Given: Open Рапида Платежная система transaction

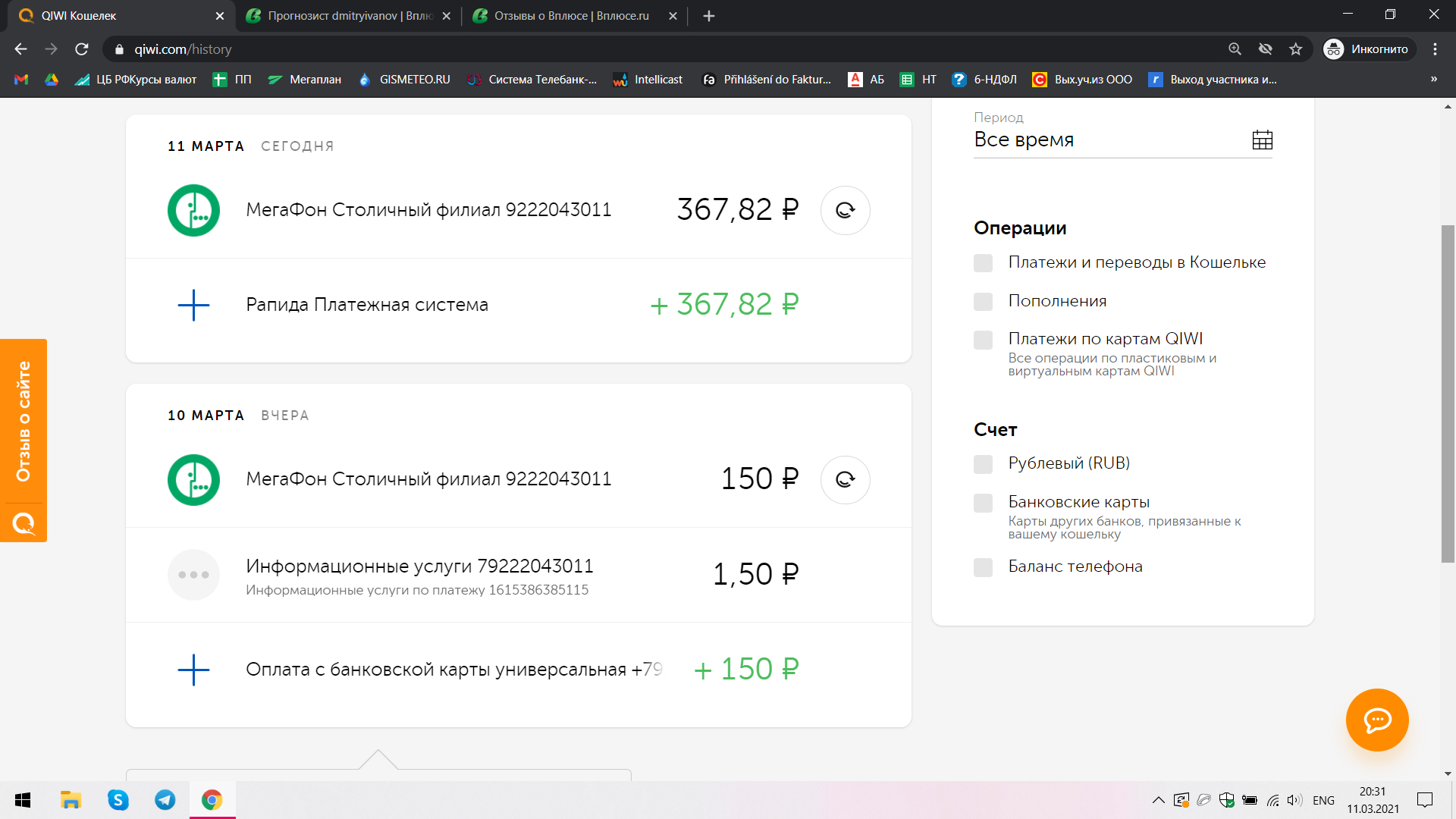Looking at the screenshot, I should coord(519,305).
